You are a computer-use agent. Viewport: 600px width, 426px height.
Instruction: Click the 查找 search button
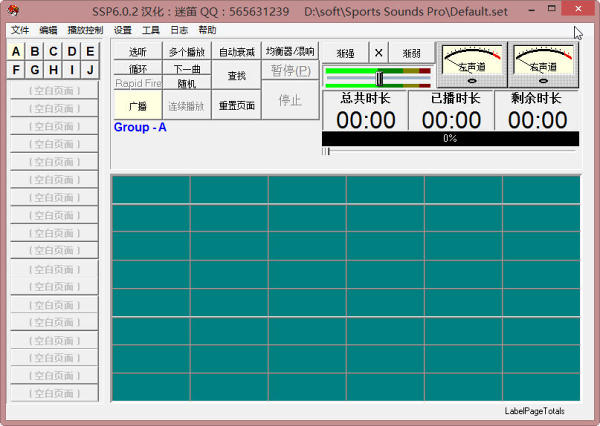point(237,76)
